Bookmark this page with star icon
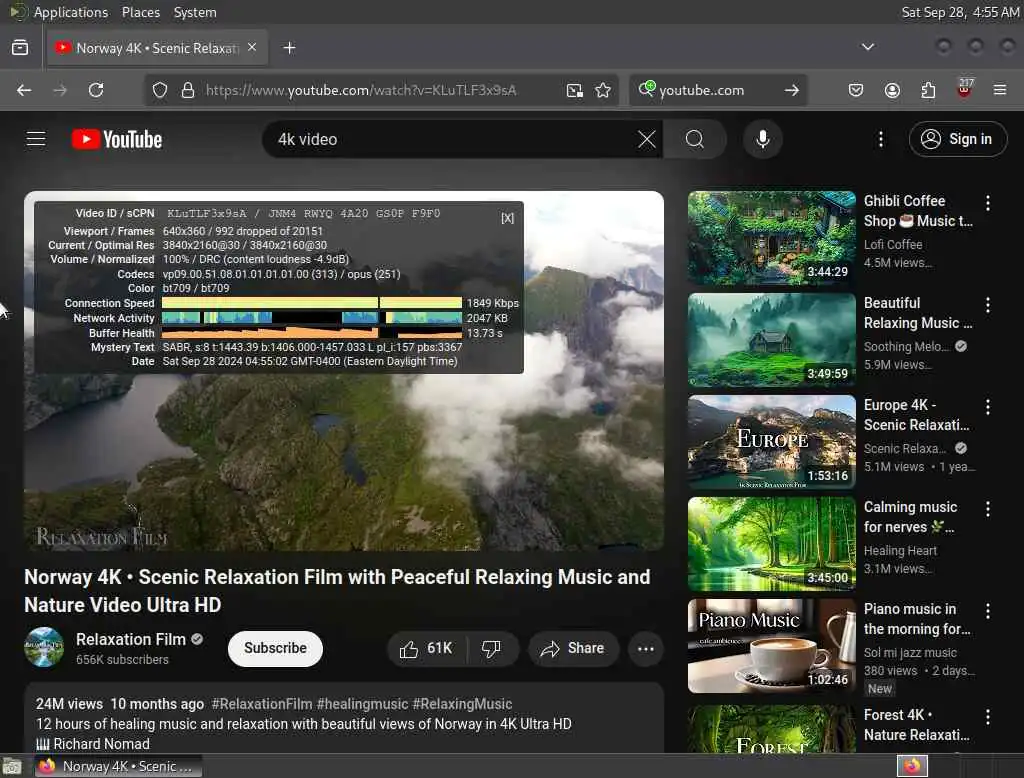This screenshot has width=1024, height=778. (603, 90)
